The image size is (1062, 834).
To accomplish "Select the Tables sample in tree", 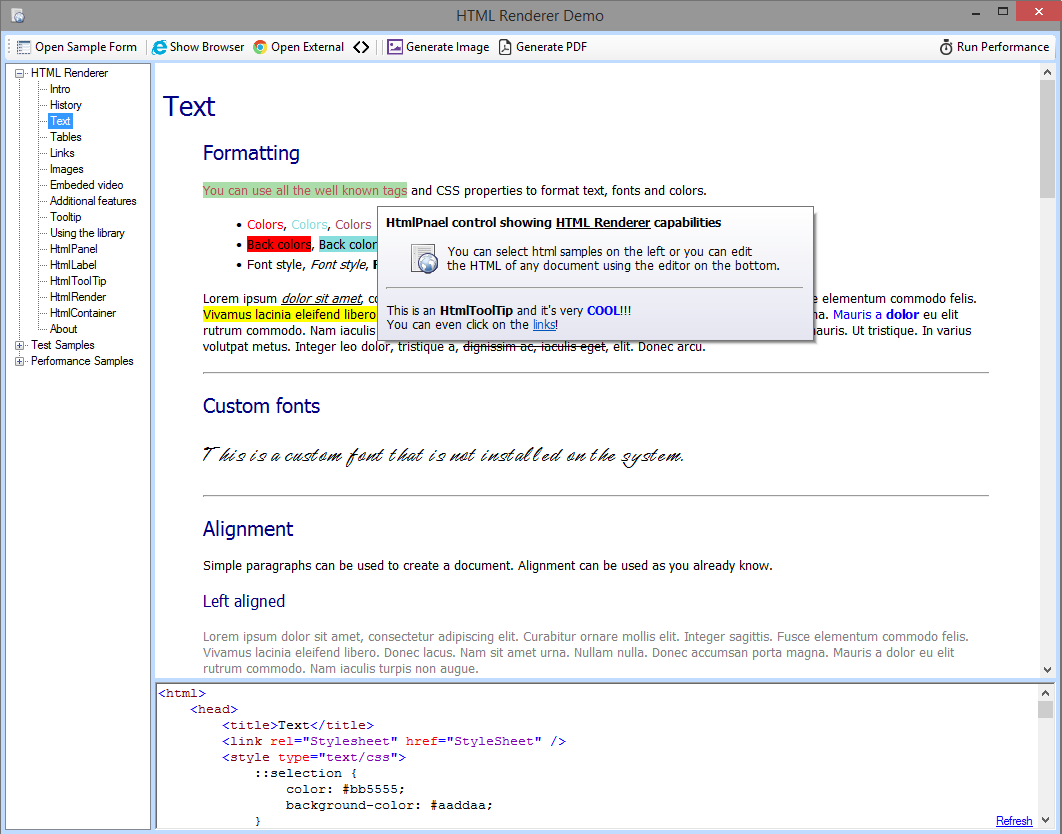I will [x=66, y=137].
